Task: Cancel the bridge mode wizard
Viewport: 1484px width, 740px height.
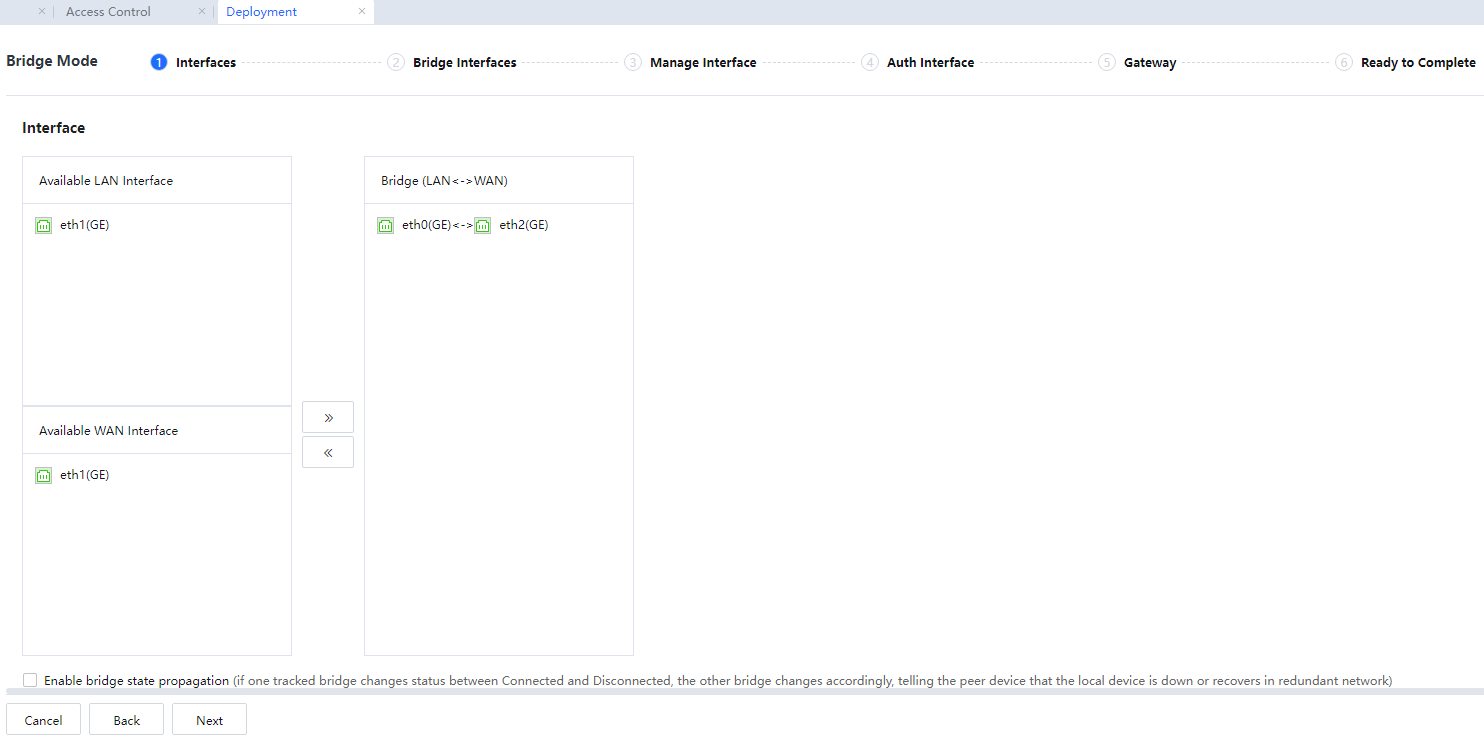Action: (x=43, y=720)
